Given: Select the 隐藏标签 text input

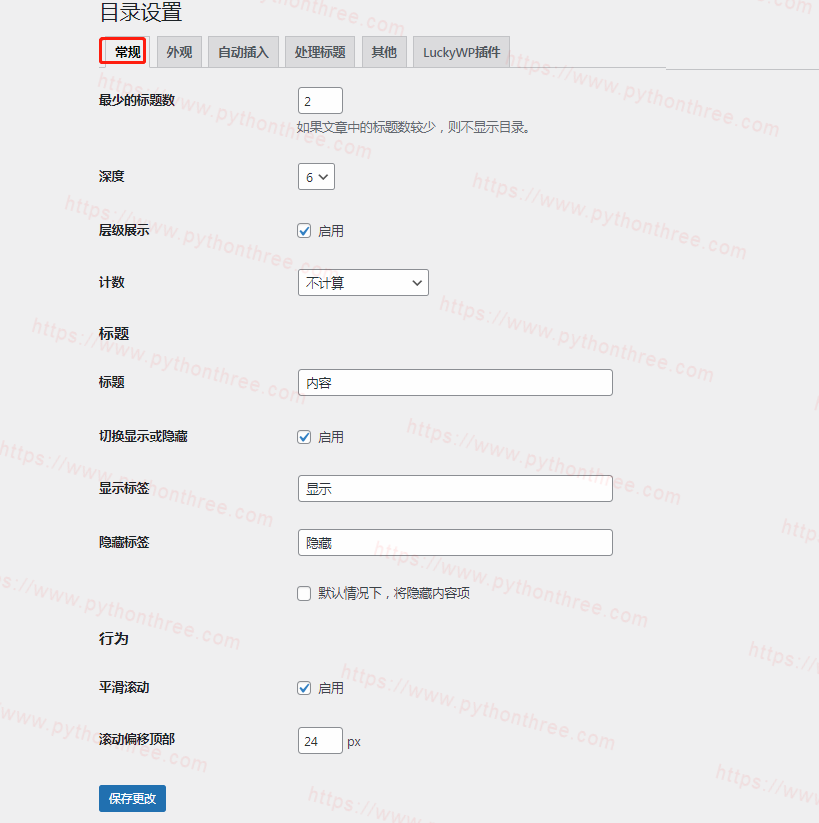Looking at the screenshot, I should point(455,543).
